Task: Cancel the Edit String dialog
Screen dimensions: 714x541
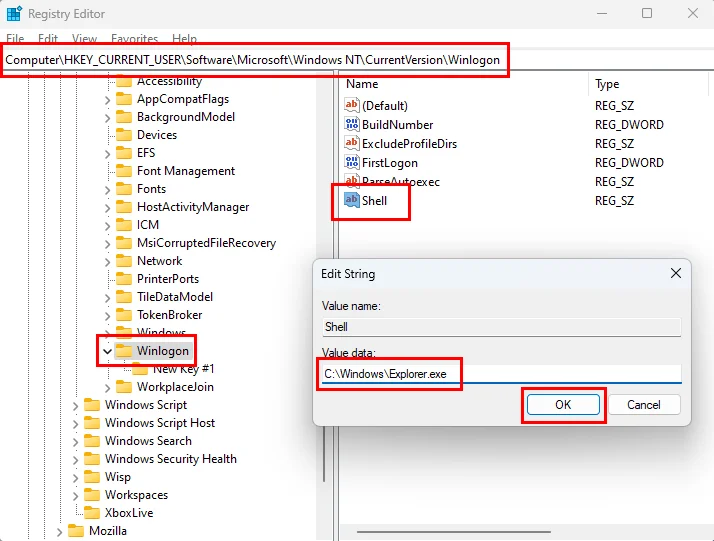Action: click(644, 404)
